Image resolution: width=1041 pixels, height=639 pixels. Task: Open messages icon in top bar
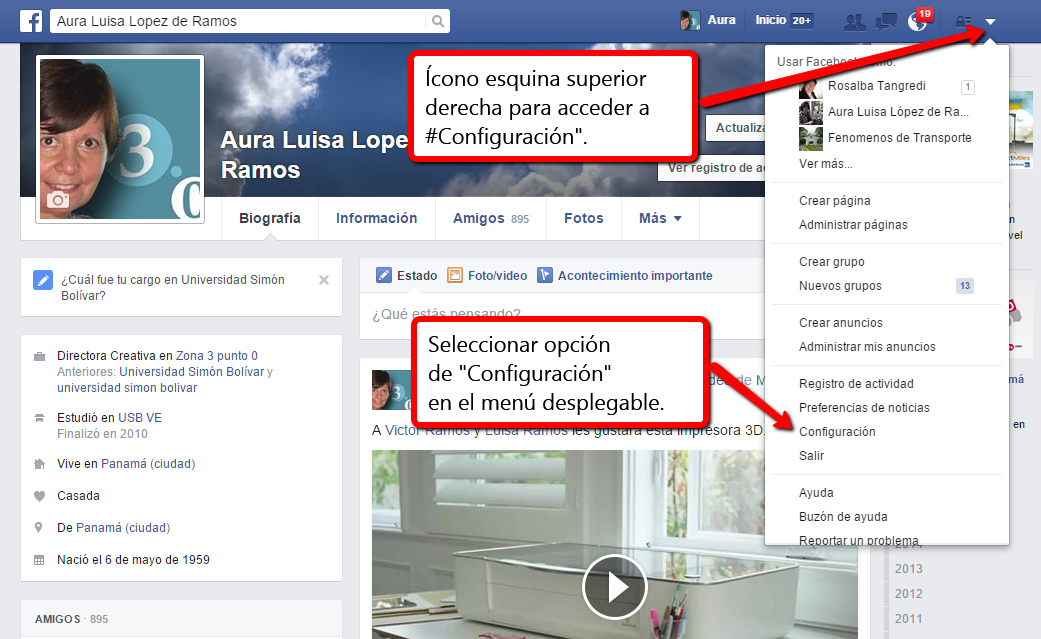pyautogui.click(x=886, y=22)
